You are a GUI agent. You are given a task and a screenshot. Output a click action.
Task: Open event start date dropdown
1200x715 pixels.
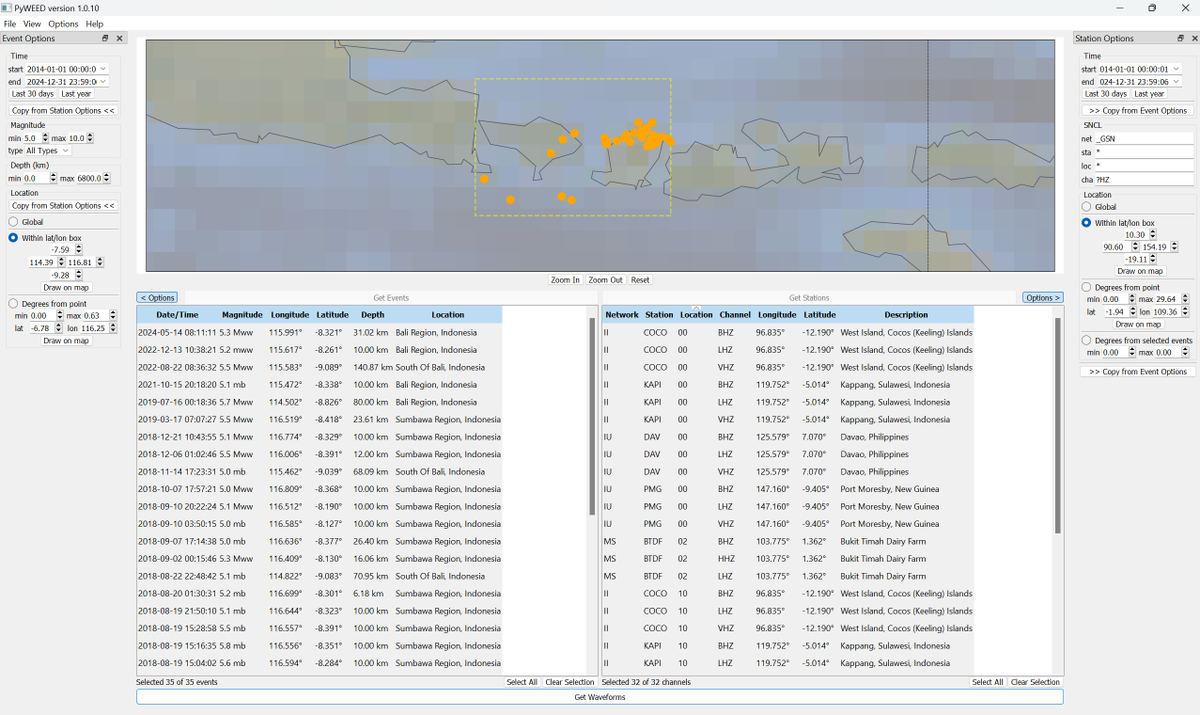point(103,69)
